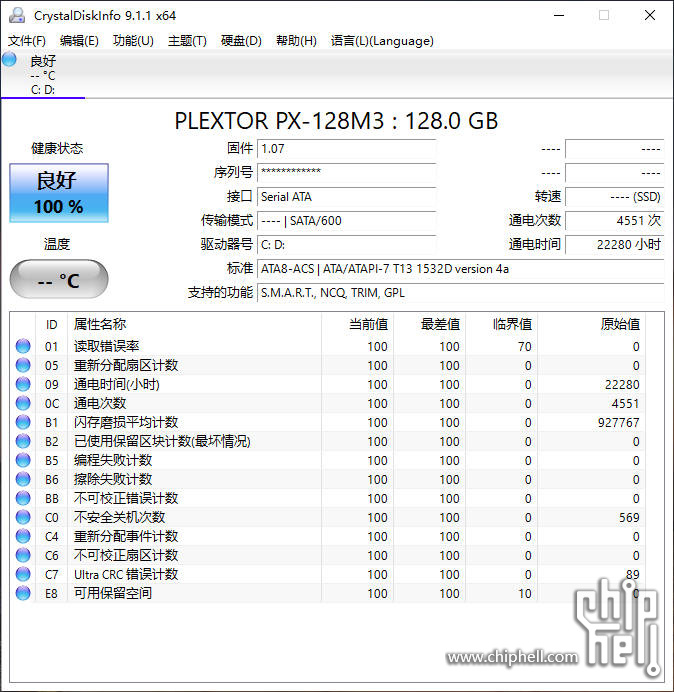
Task: Select the 闪存磨损平均计数 attribute name
Action: coord(126,422)
